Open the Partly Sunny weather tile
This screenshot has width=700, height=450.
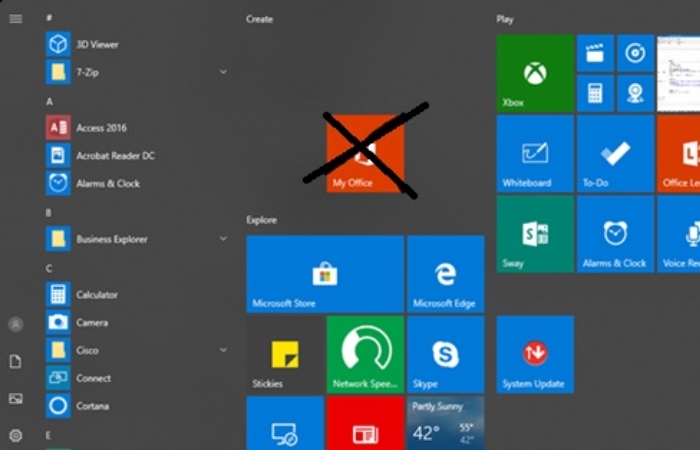click(x=446, y=423)
